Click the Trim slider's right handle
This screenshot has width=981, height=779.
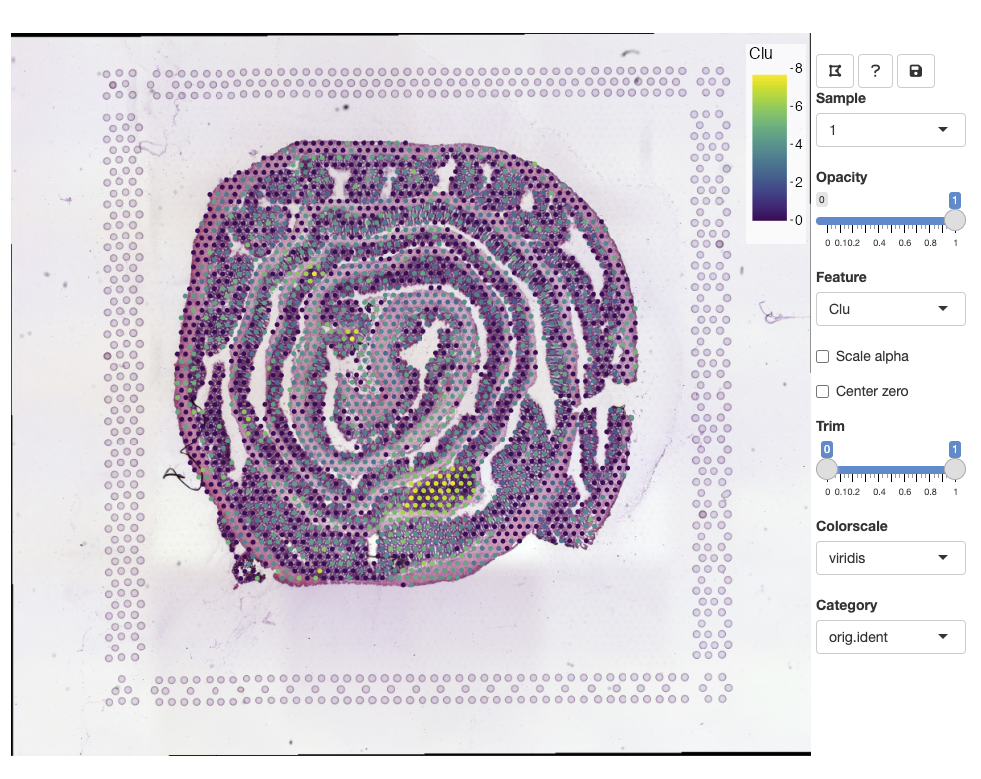(x=955, y=469)
